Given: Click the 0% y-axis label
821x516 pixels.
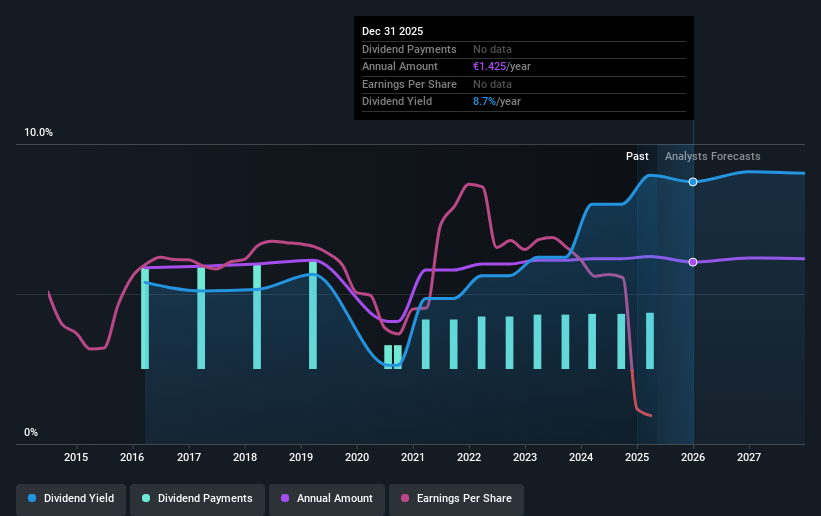Looking at the screenshot, I should (31, 433).
